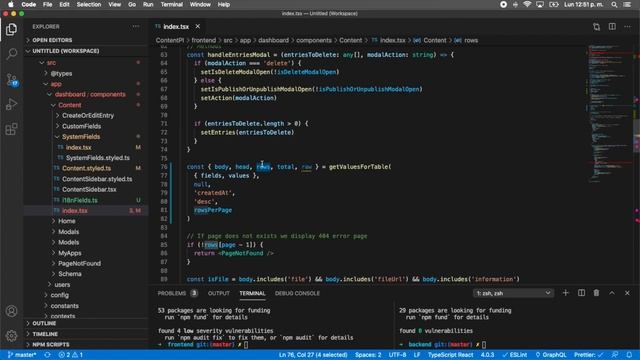Expand the Home folder
The height and width of the screenshot is (360, 640).
pos(67,221)
